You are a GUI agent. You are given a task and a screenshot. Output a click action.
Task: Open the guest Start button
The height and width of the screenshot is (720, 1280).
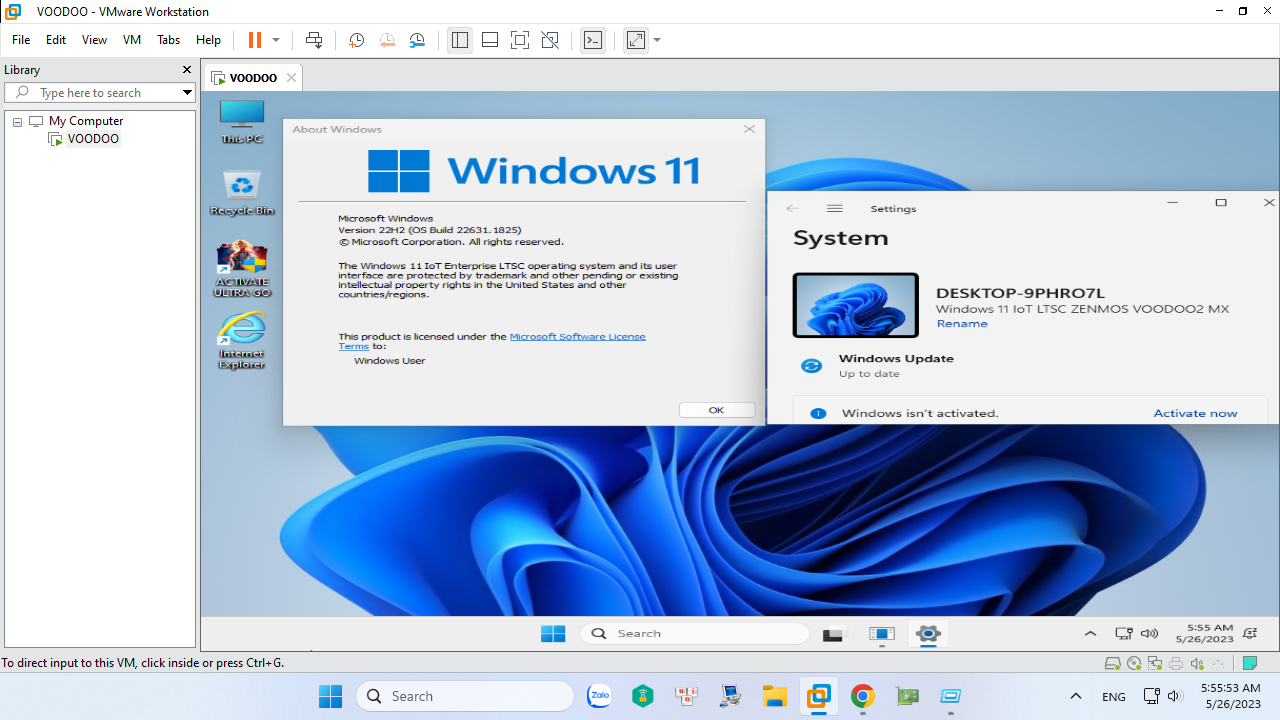[553, 633]
